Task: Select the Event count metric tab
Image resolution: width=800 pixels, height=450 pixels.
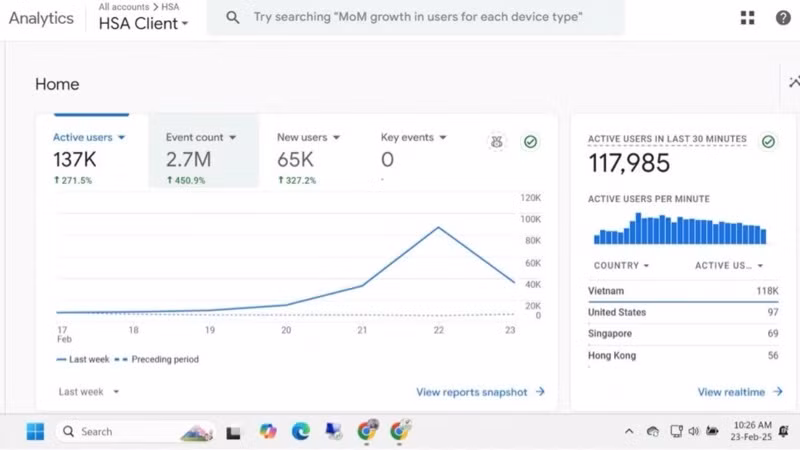Action: point(201,137)
